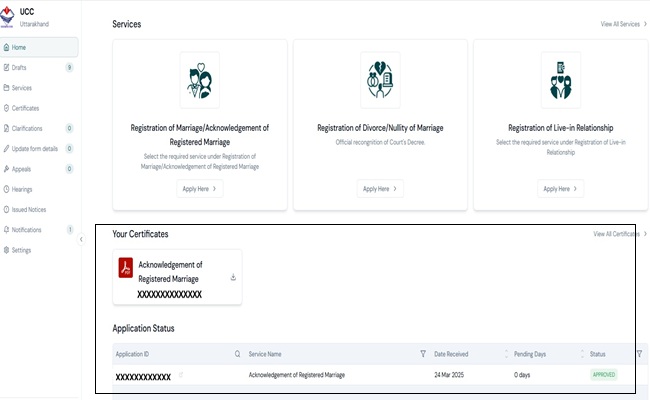Open Notifications in the sidebar

click(x=29, y=229)
